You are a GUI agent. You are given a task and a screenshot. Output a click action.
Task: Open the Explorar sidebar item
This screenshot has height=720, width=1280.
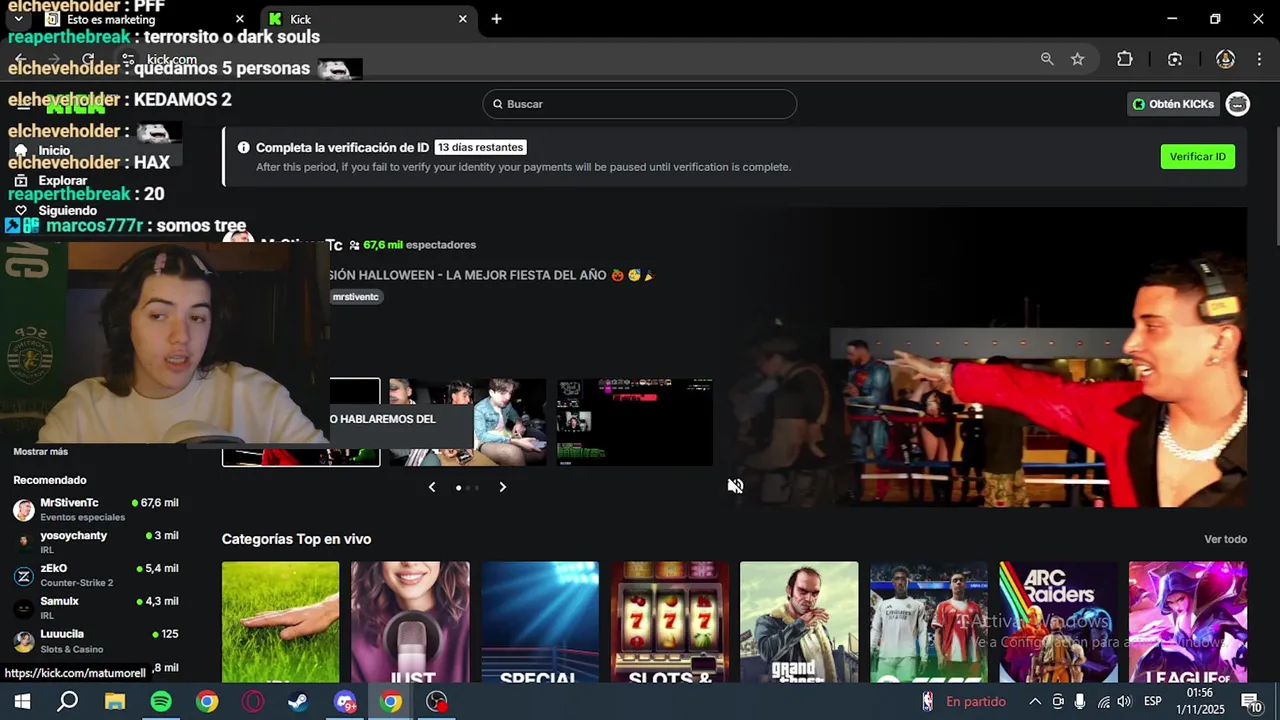tap(62, 181)
